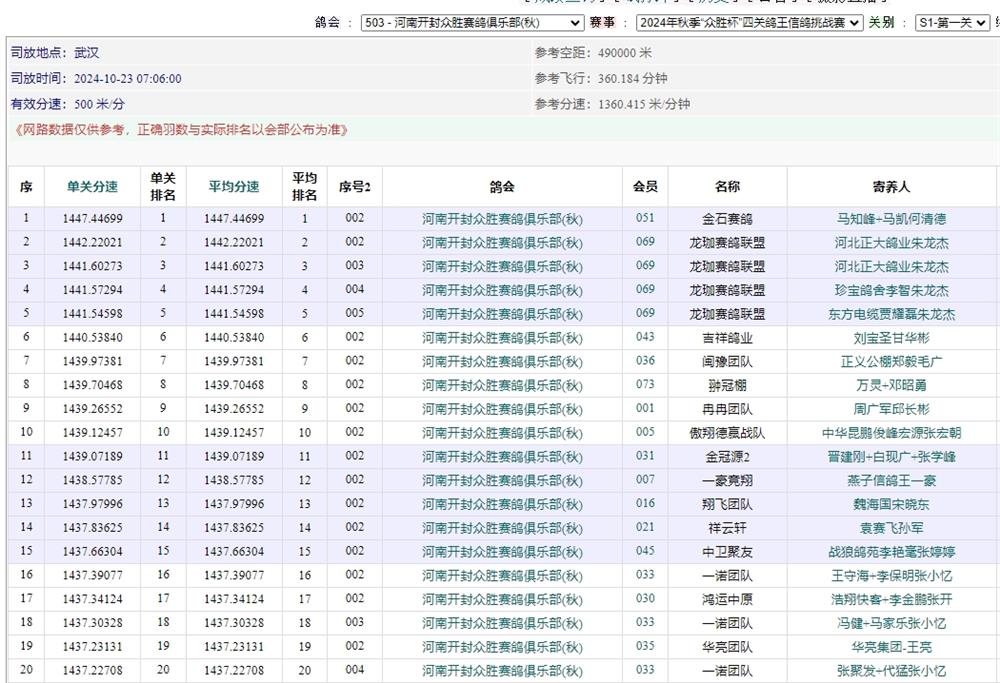Viewport: 1000px width, 683px height.
Task: Open keeper link 晋建刚+白现广+张学峰
Action: click(892, 457)
